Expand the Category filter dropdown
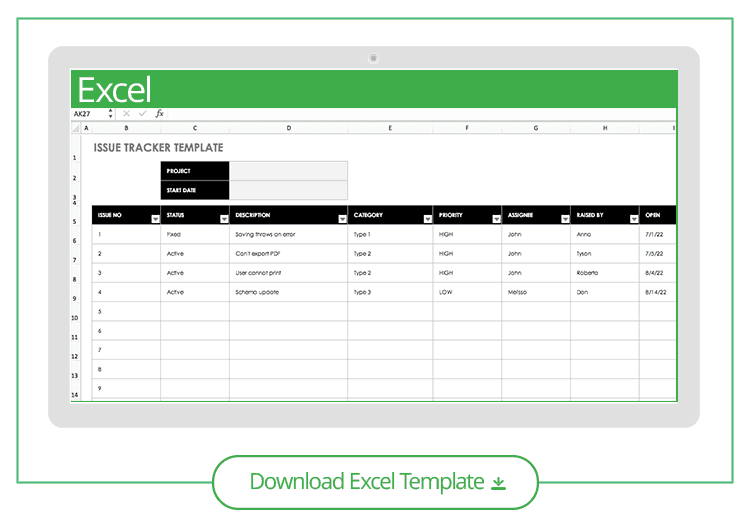746x528 pixels. [x=427, y=219]
